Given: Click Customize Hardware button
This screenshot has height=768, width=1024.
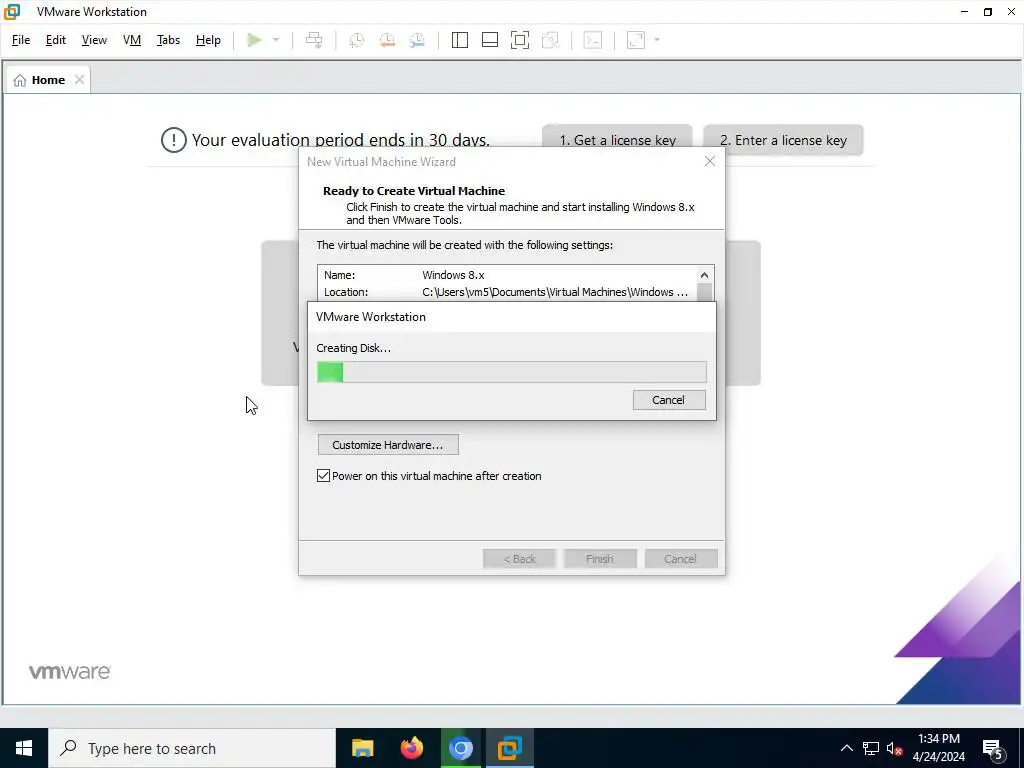Looking at the screenshot, I should tap(388, 445).
